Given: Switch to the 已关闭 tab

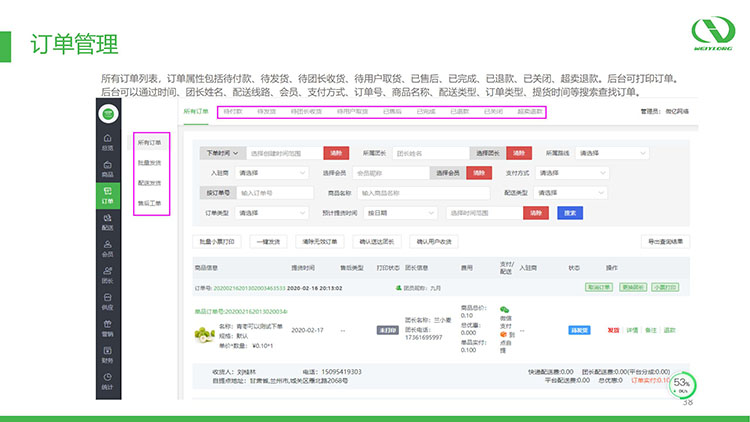Looking at the screenshot, I should pyautogui.click(x=493, y=111).
